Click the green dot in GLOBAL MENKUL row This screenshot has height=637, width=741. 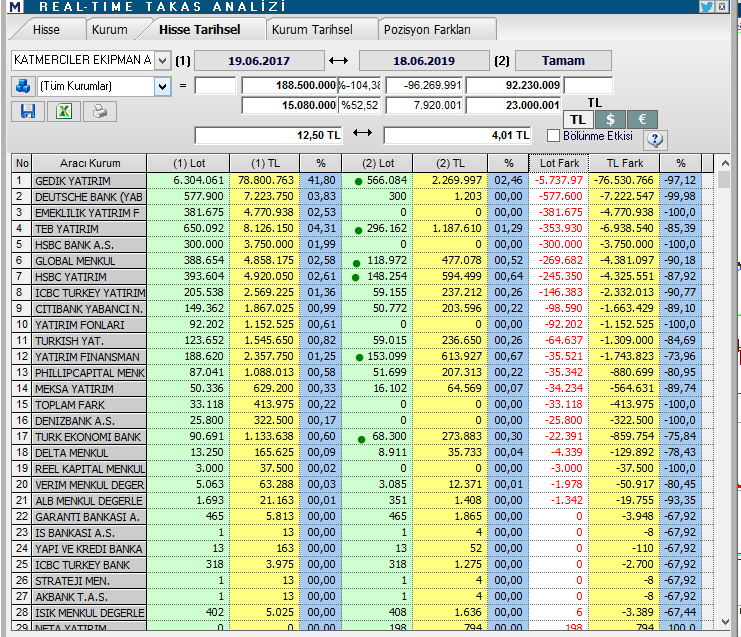(x=356, y=263)
